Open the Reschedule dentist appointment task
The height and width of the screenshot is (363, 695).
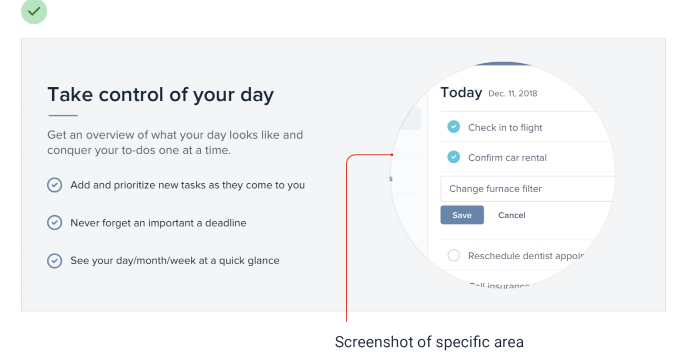click(526, 256)
